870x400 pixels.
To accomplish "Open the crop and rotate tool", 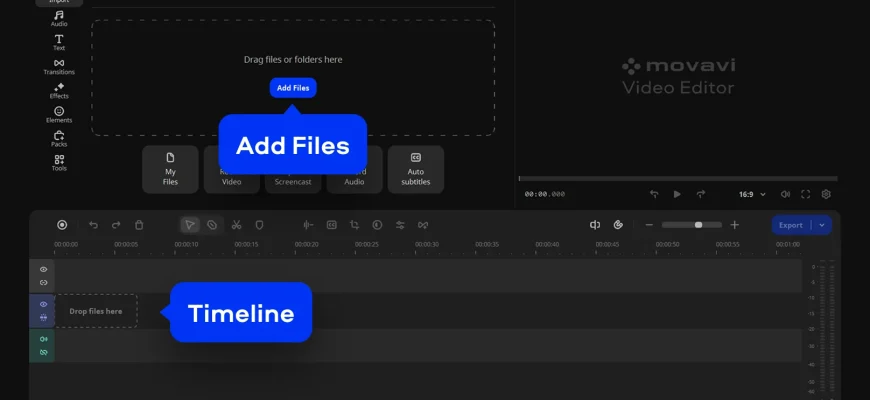I will tap(355, 225).
